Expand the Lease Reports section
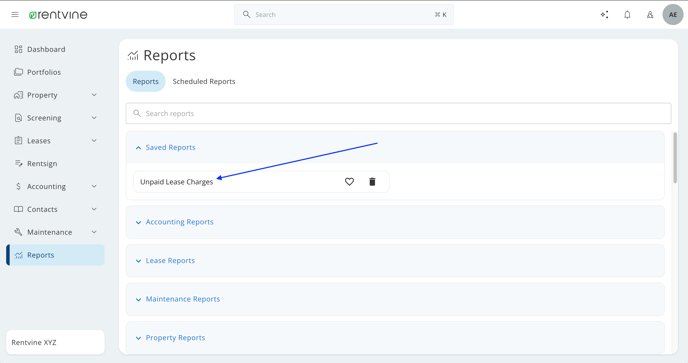This screenshot has height=363, width=688. tap(395, 261)
